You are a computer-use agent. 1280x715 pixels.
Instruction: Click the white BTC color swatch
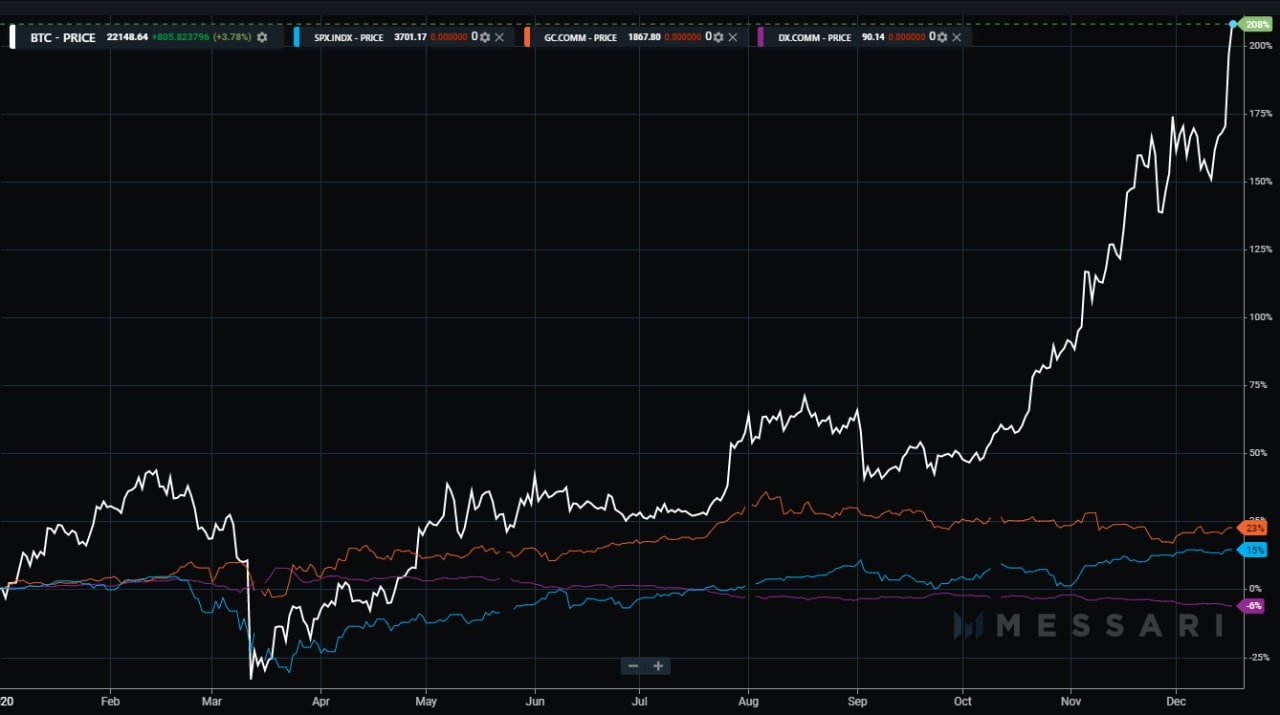12,37
